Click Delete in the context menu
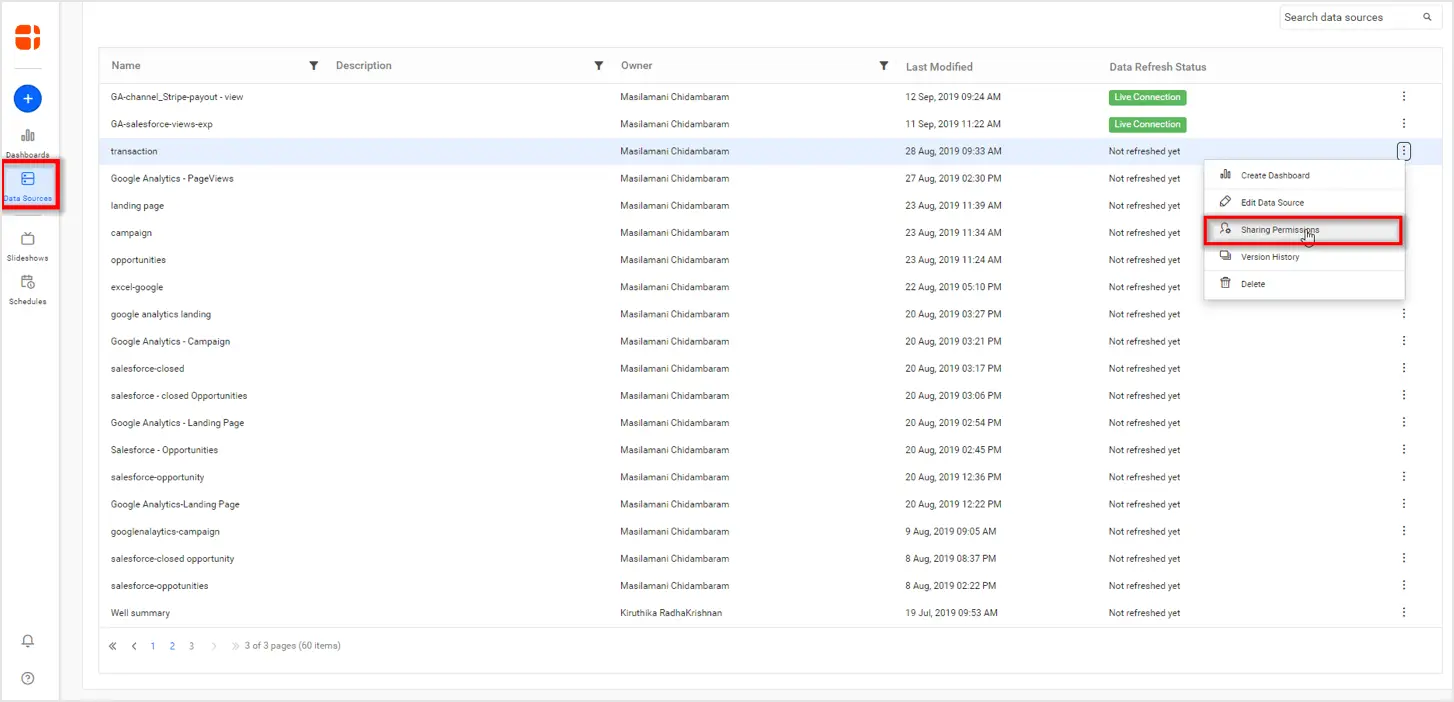 [x=1252, y=284]
